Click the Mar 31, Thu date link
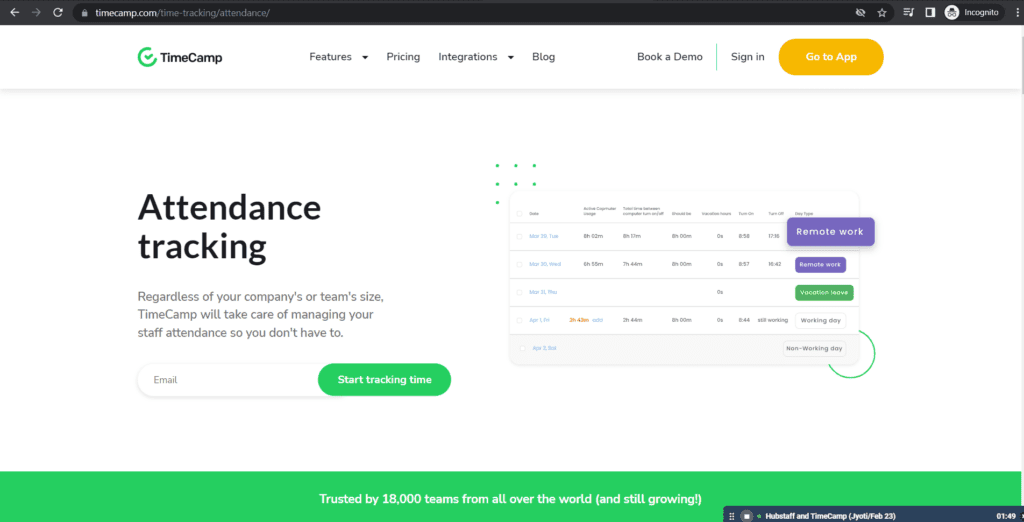 (x=541, y=292)
